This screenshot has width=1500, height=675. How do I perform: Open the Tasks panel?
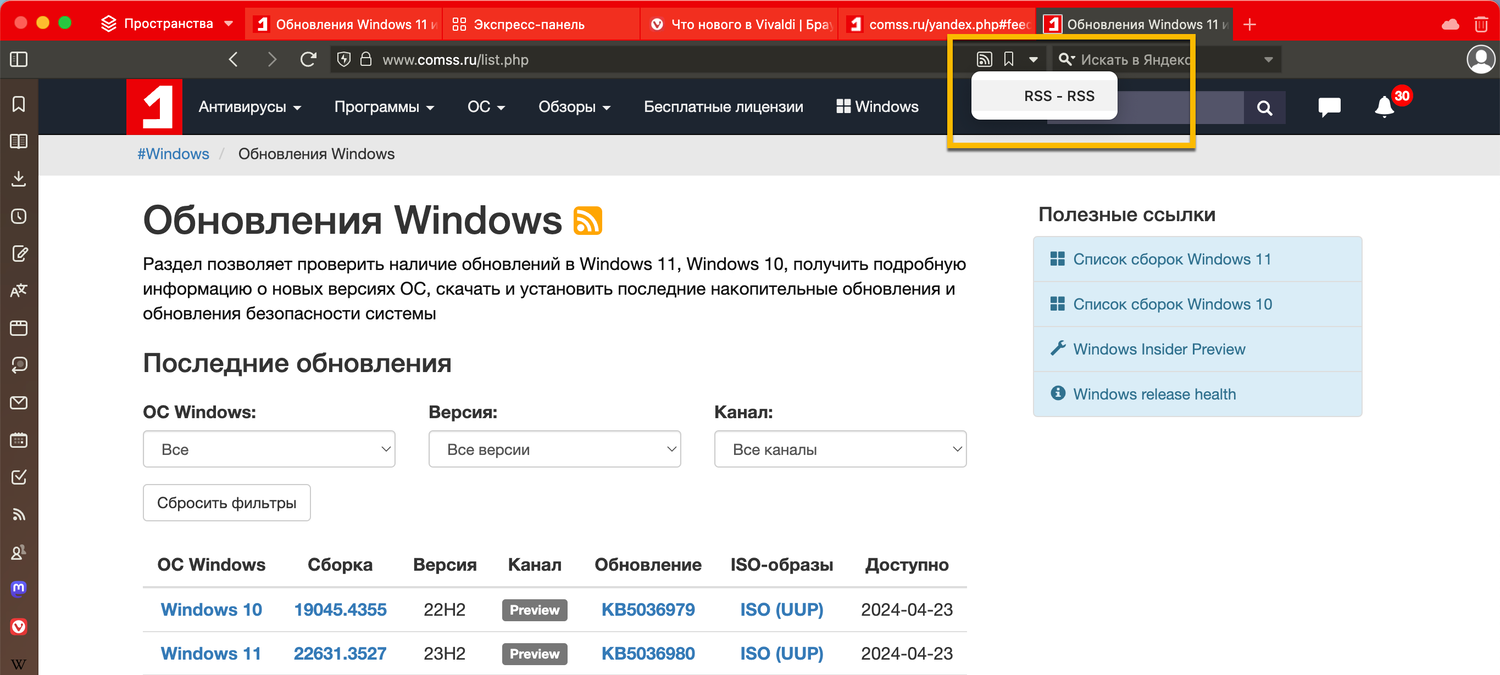pyautogui.click(x=18, y=477)
